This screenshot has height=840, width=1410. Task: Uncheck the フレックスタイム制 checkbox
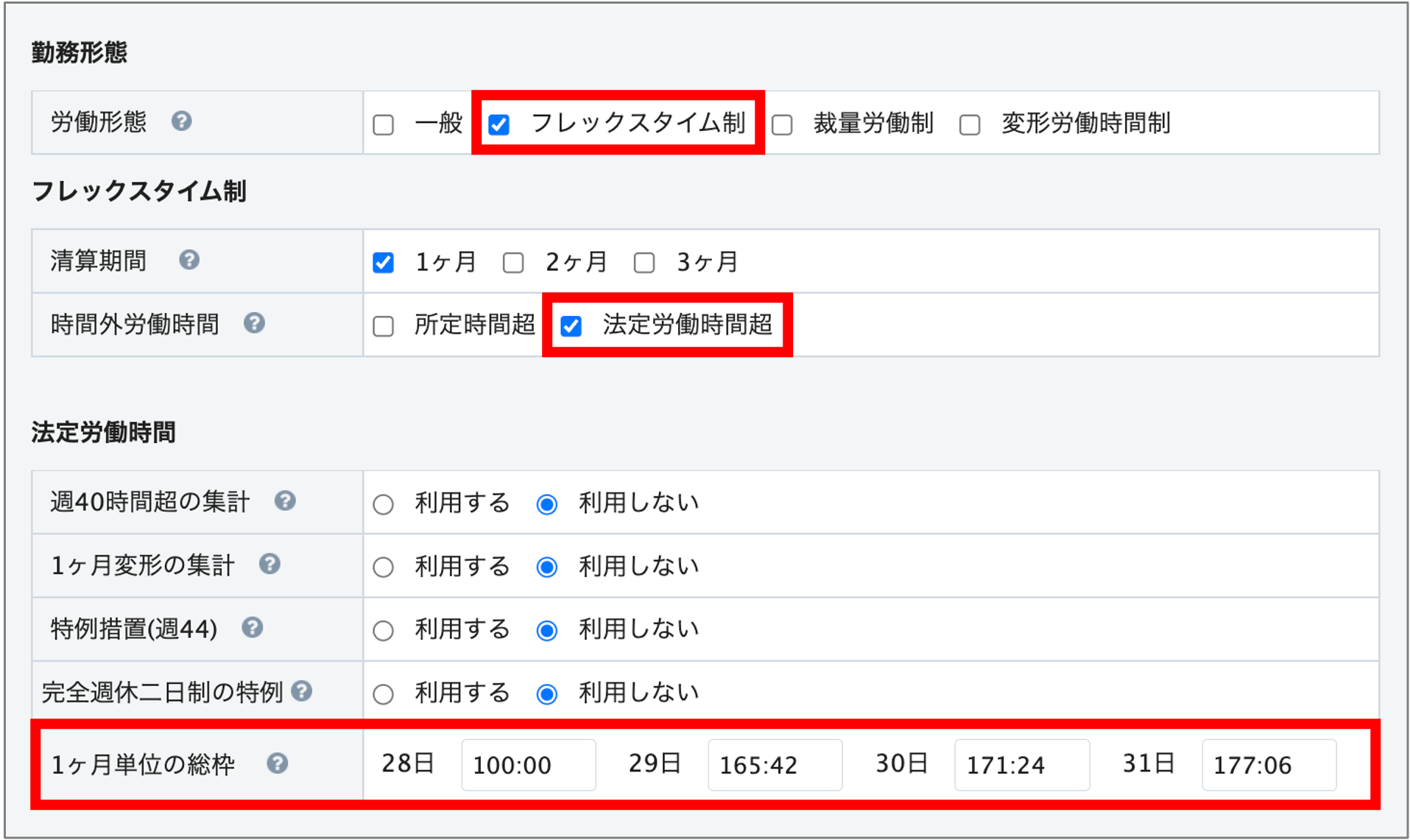[498, 124]
